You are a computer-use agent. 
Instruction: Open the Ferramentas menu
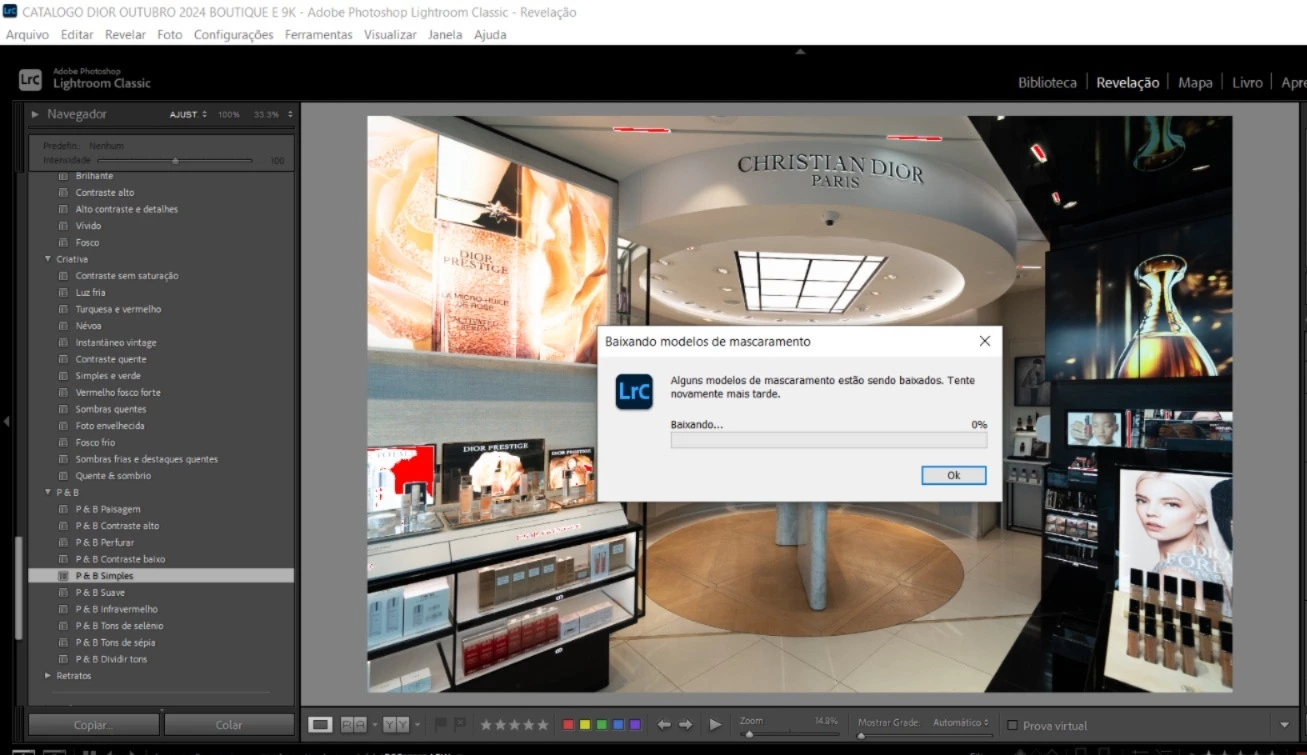click(x=318, y=34)
